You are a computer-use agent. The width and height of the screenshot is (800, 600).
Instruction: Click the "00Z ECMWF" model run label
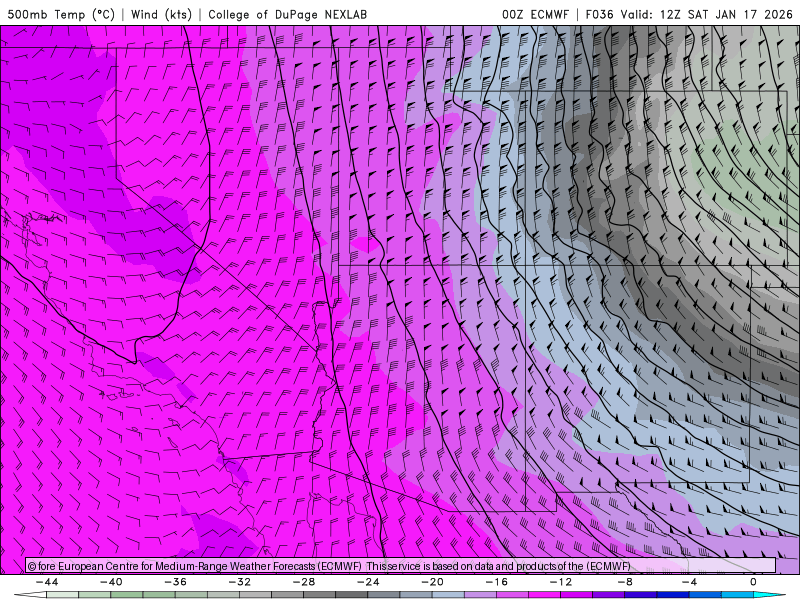[x=535, y=14]
